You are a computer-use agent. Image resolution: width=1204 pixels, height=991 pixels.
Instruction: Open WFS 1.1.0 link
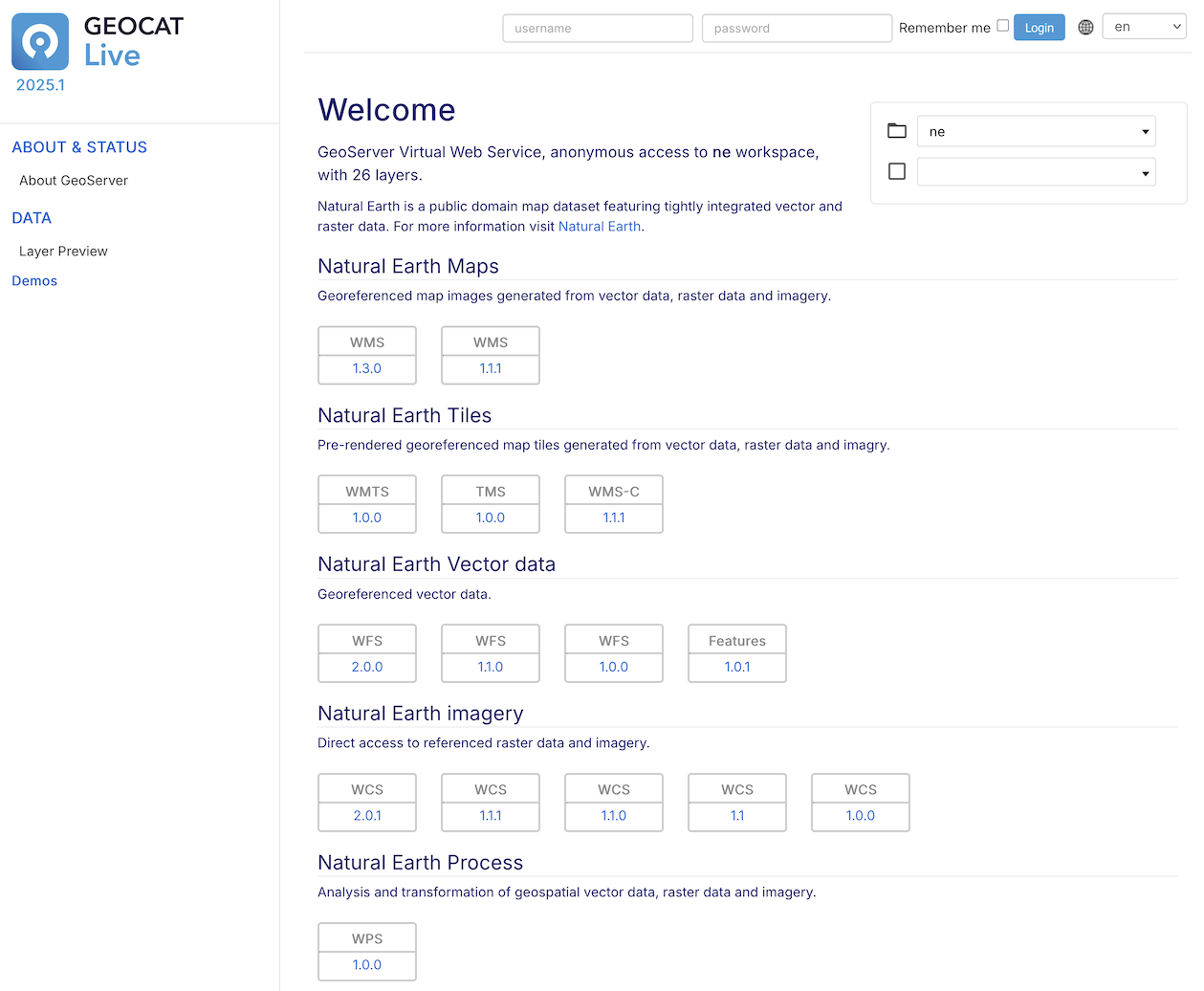(491, 667)
